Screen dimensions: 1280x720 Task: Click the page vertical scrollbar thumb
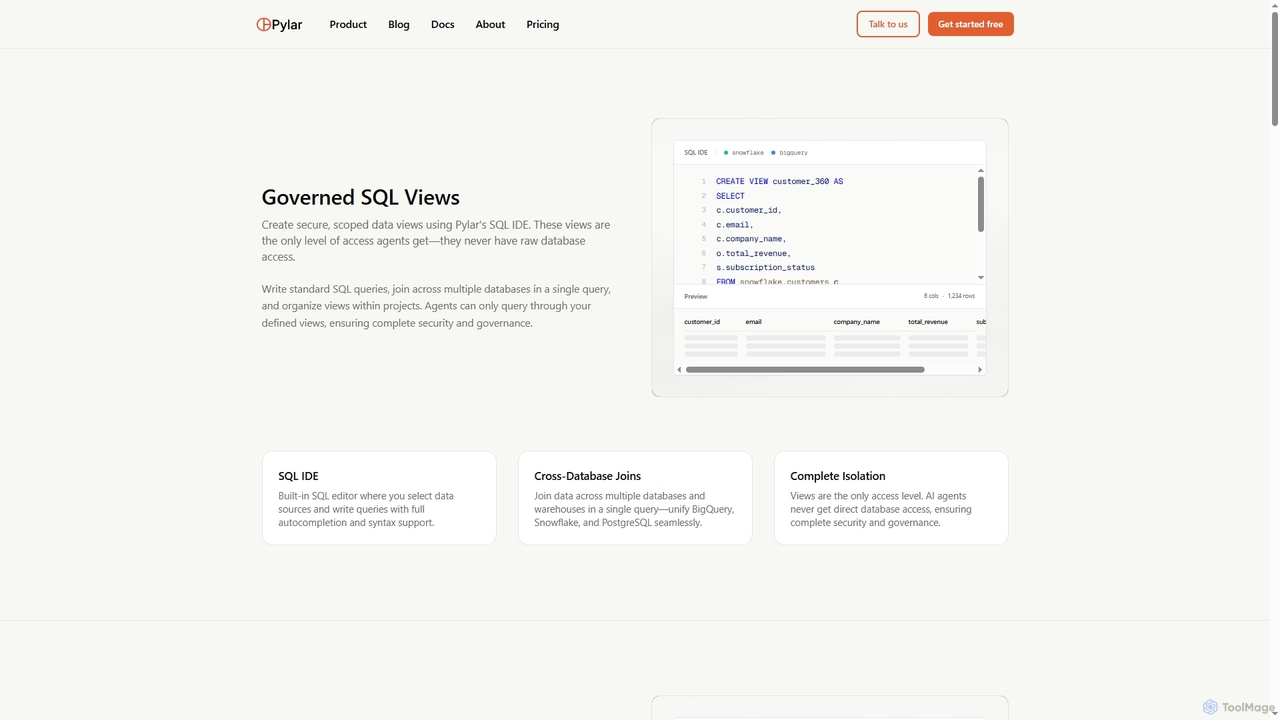[x=1274, y=69]
